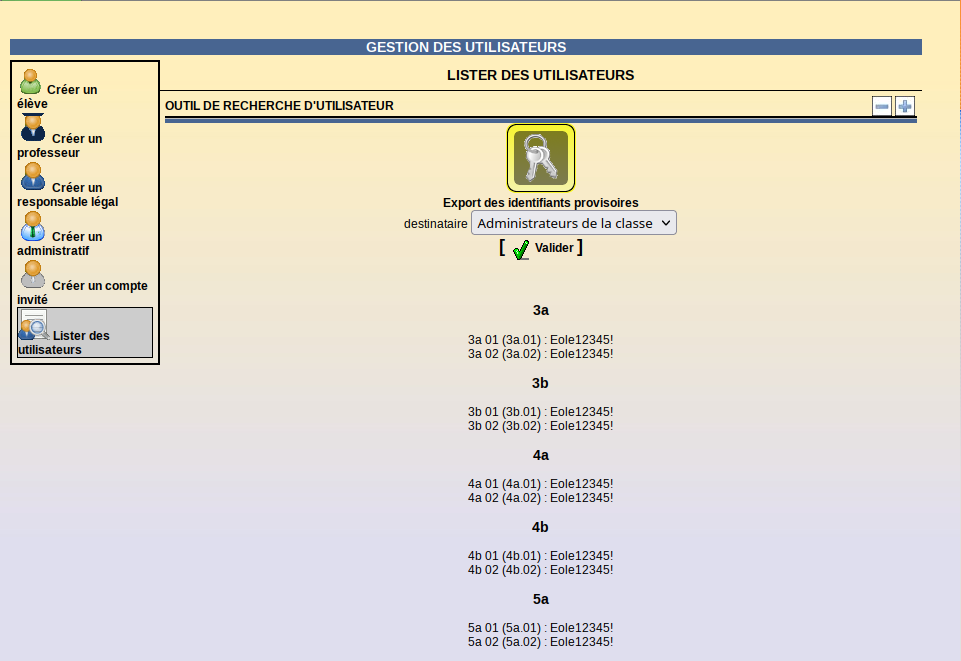Open Créer un responsable légal entry

coord(67,186)
